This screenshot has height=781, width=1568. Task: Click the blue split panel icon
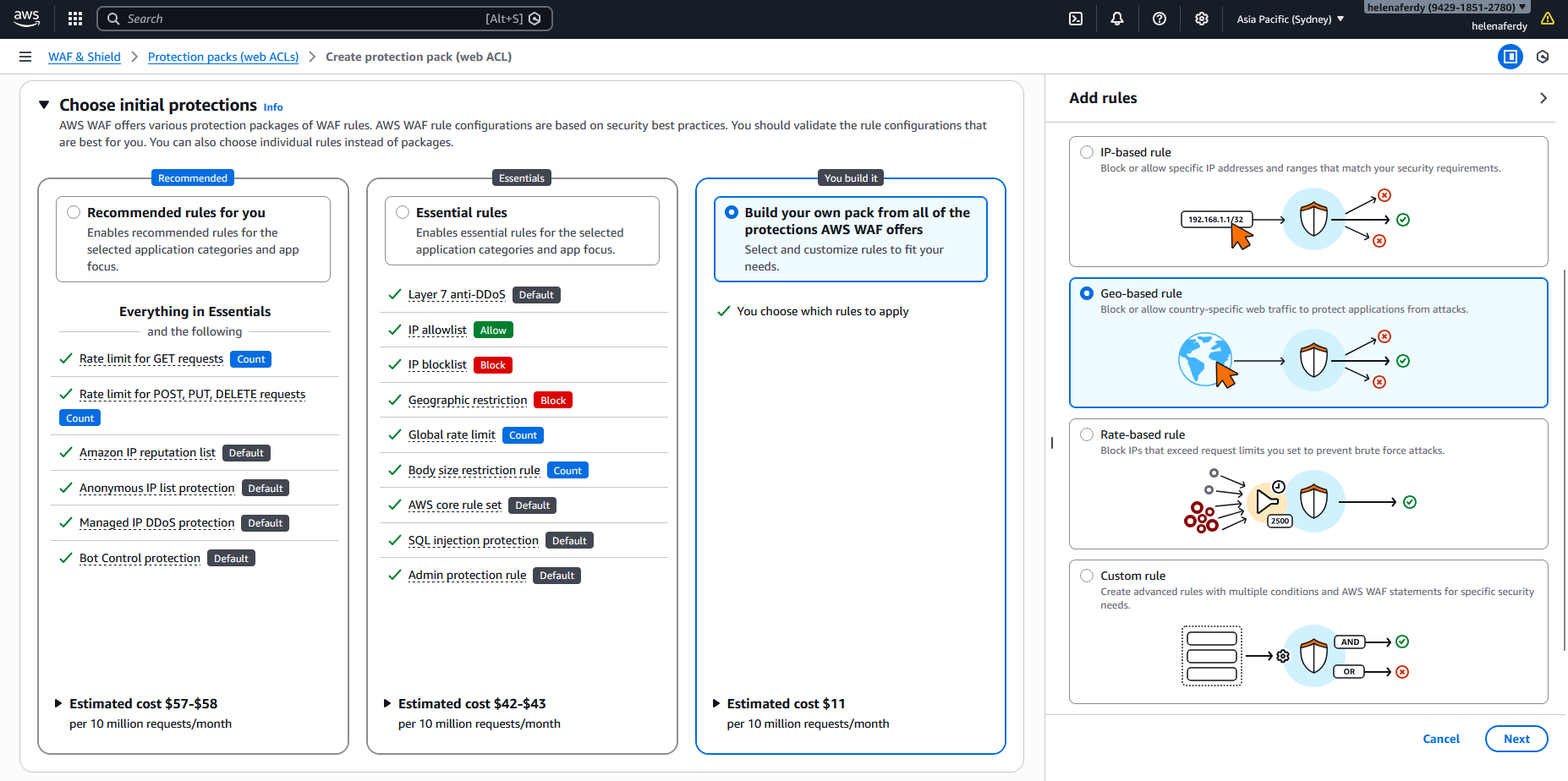coord(1510,57)
